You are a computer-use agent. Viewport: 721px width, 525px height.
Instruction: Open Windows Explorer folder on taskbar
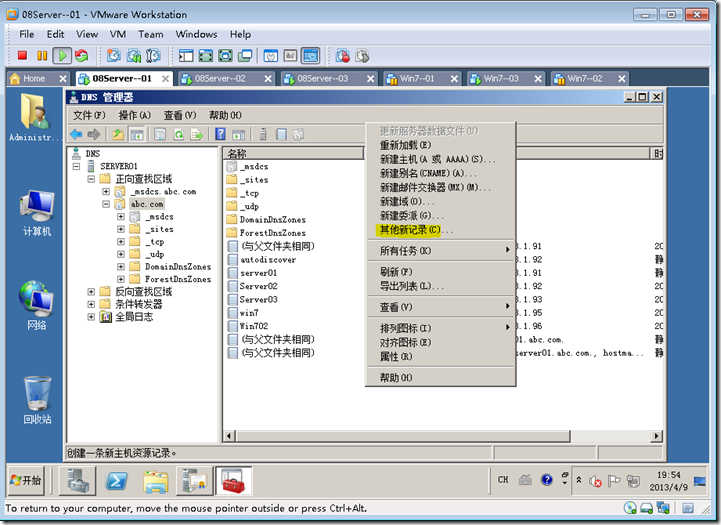[x=156, y=481]
